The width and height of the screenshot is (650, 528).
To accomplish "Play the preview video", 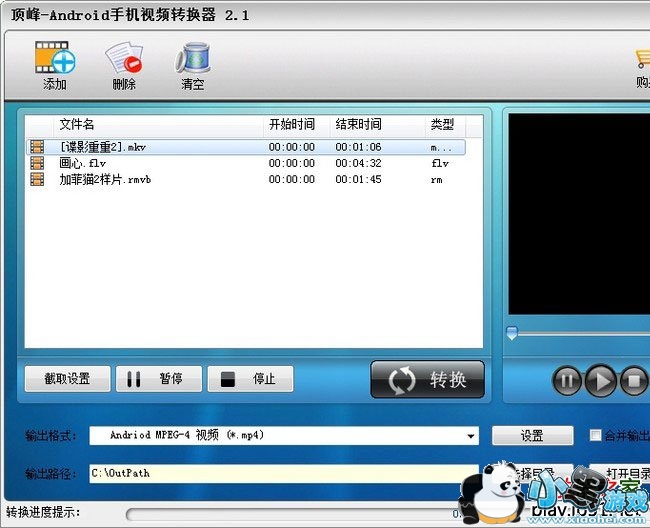I will (601, 380).
